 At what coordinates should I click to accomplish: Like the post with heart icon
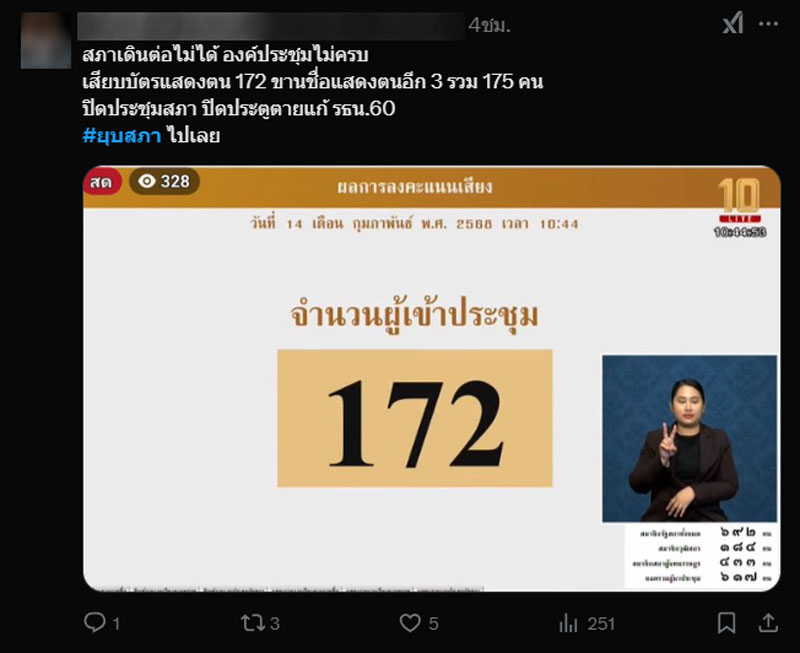coord(410,623)
